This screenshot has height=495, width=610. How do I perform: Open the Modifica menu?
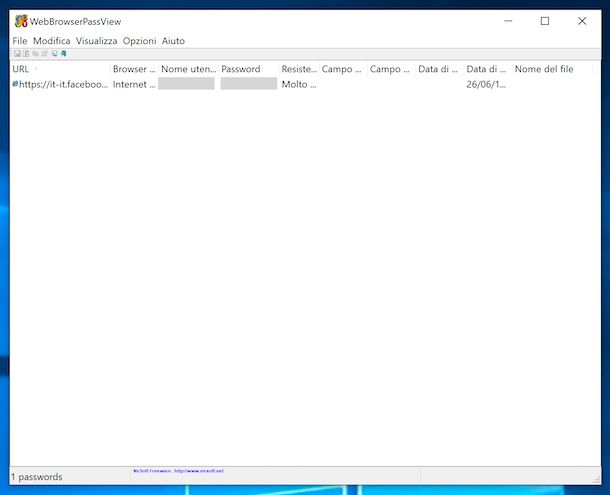coord(52,41)
